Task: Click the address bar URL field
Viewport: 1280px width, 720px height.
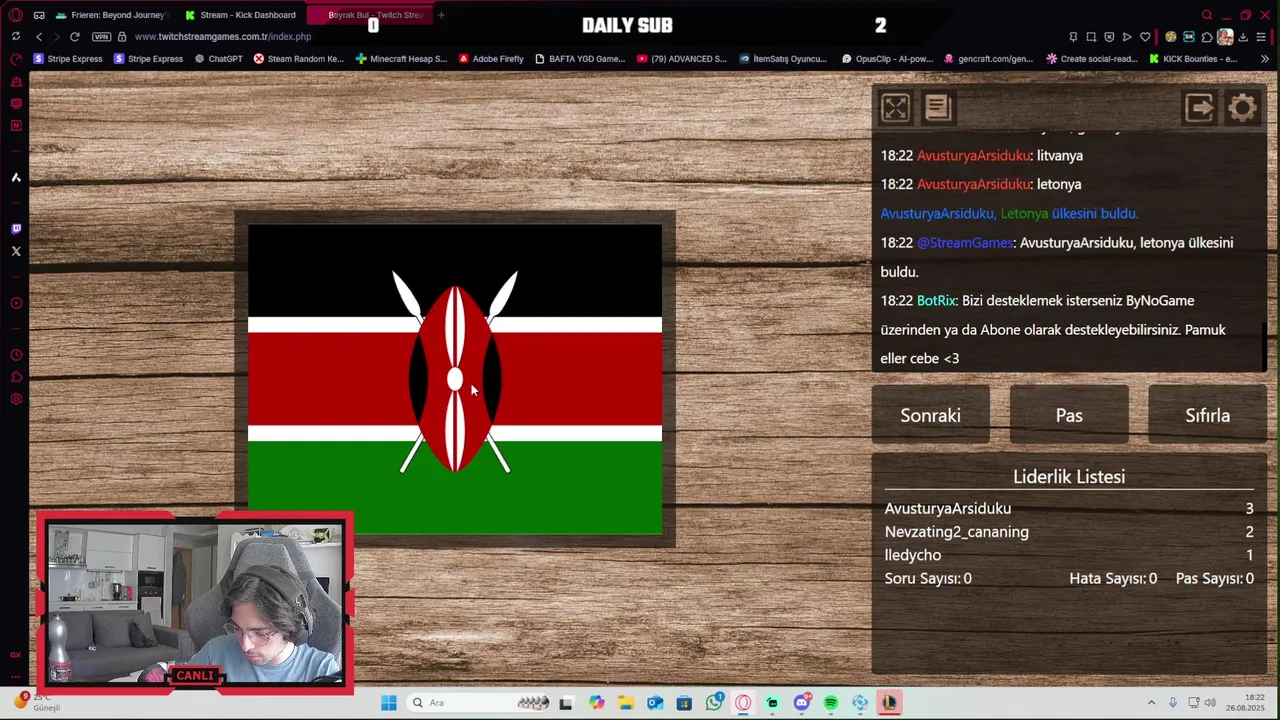Action: [x=222, y=37]
